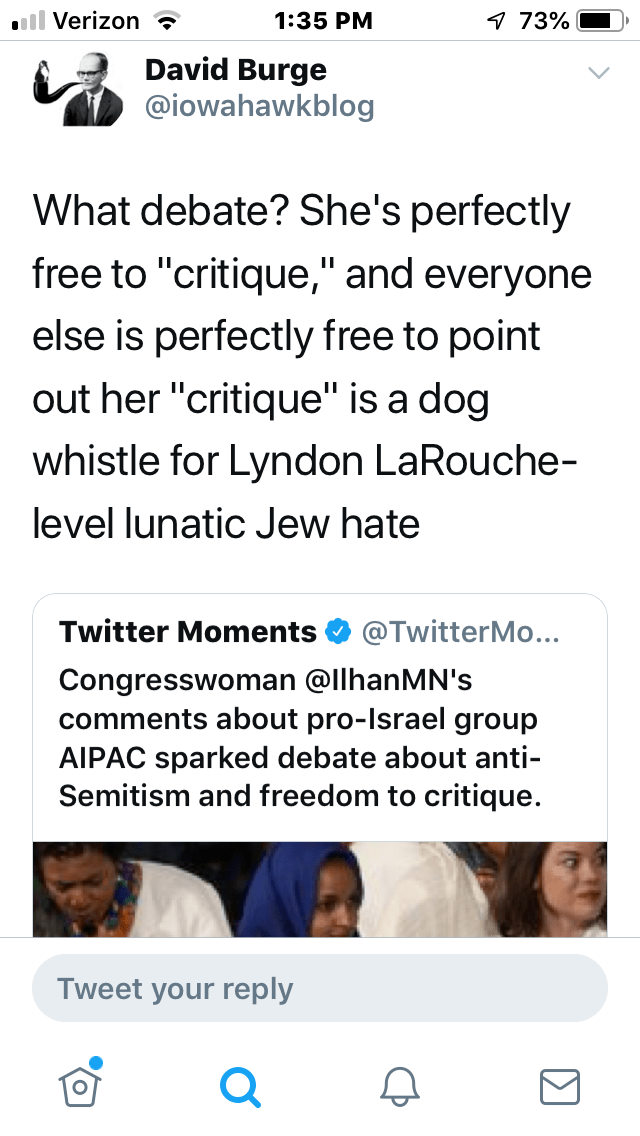Tap the Twitter Moments verified badge
Screen dimensions: 640x1136
tap(339, 632)
